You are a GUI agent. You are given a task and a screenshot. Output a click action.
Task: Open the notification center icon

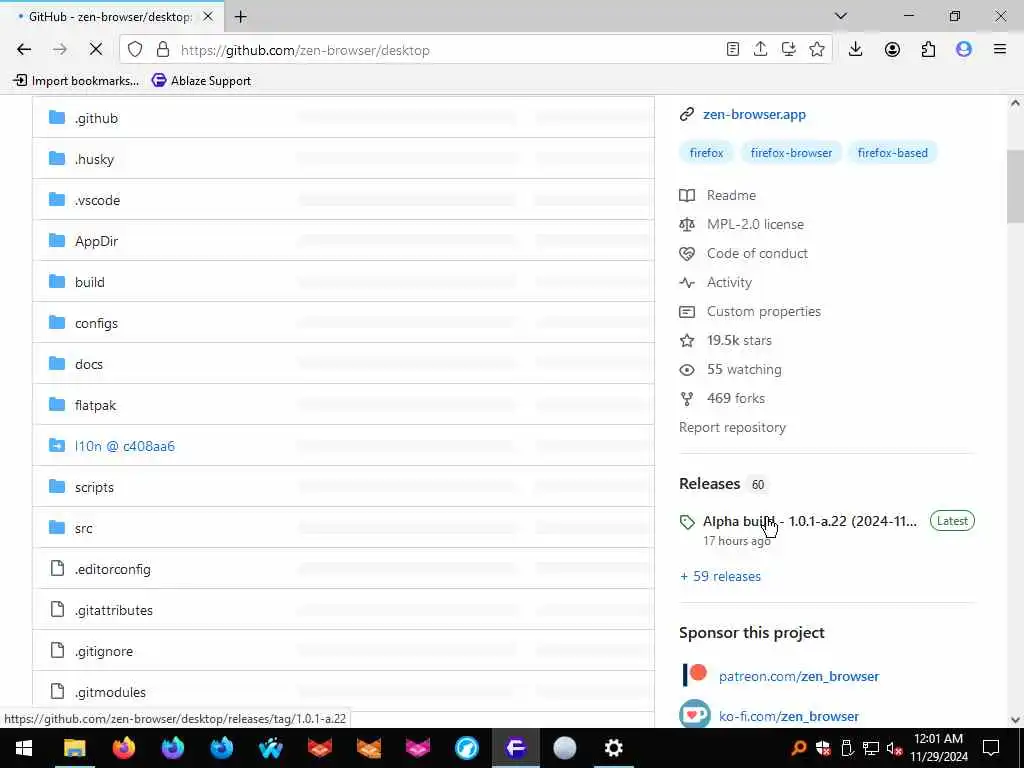pyautogui.click(x=991, y=748)
